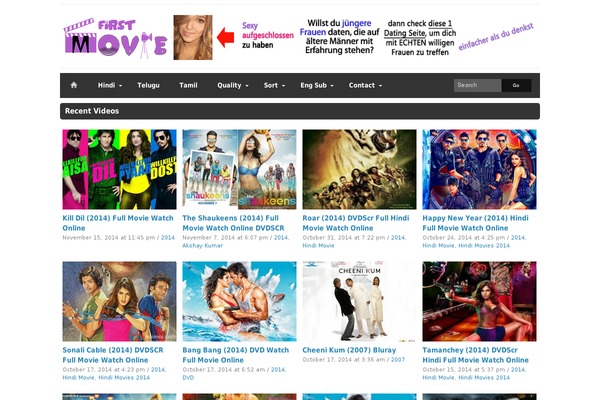Screen dimensions: 600x400
Task: Open Kill Dil (2014) Full Movie link
Action: coord(118,223)
